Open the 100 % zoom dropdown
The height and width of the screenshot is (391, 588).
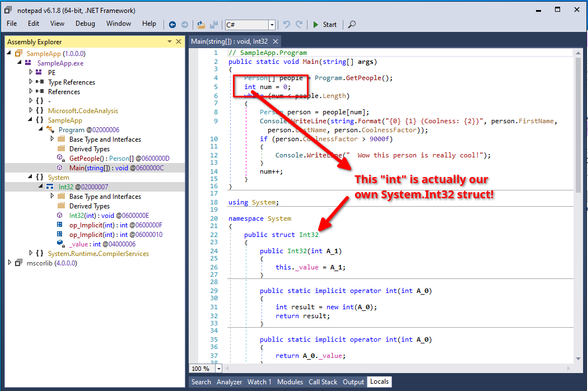point(219,369)
